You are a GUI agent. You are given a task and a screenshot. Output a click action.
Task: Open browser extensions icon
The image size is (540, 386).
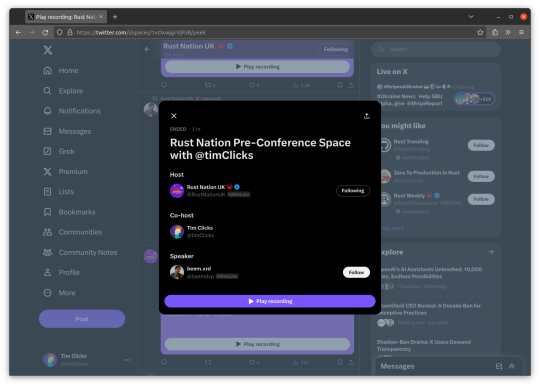tap(495, 32)
